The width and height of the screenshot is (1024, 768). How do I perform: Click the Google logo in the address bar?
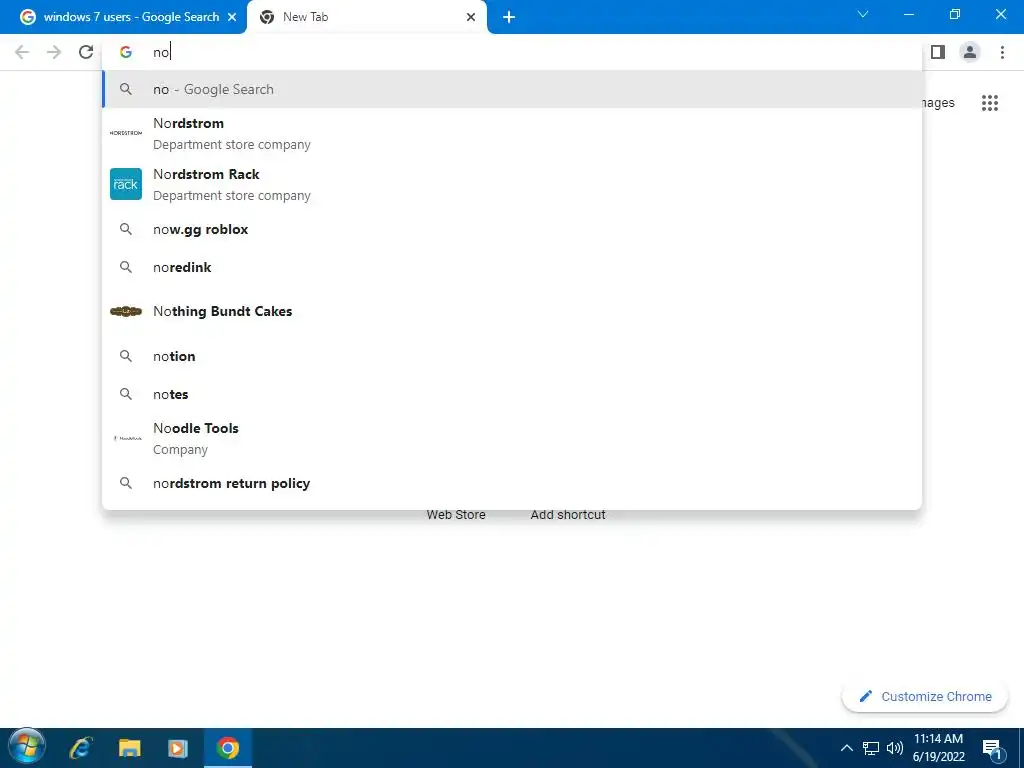pos(125,52)
